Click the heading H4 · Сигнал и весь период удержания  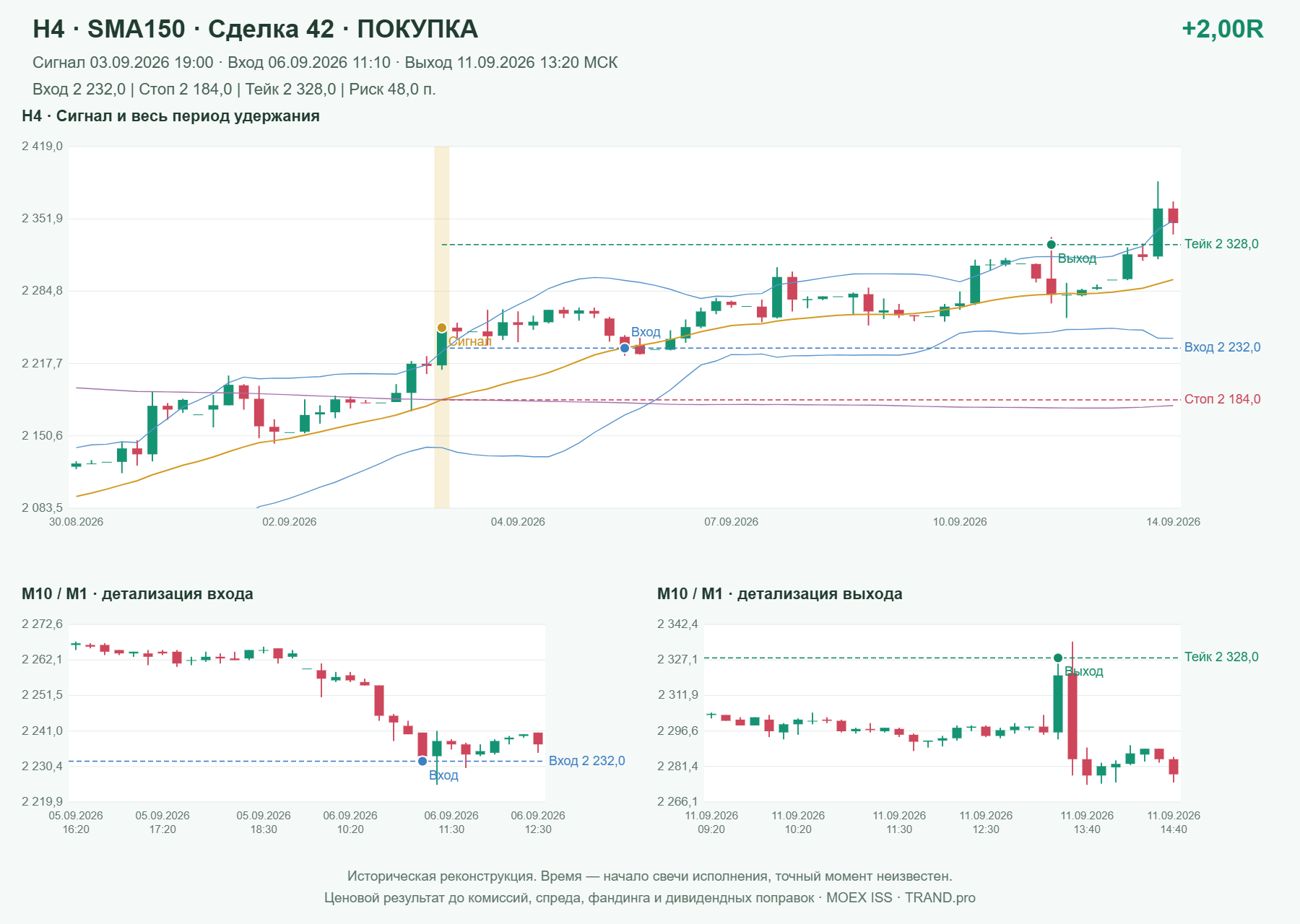coord(170,116)
